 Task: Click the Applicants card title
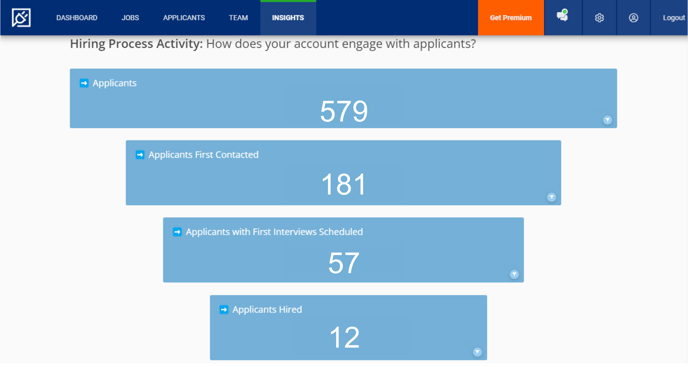pyautogui.click(x=115, y=83)
